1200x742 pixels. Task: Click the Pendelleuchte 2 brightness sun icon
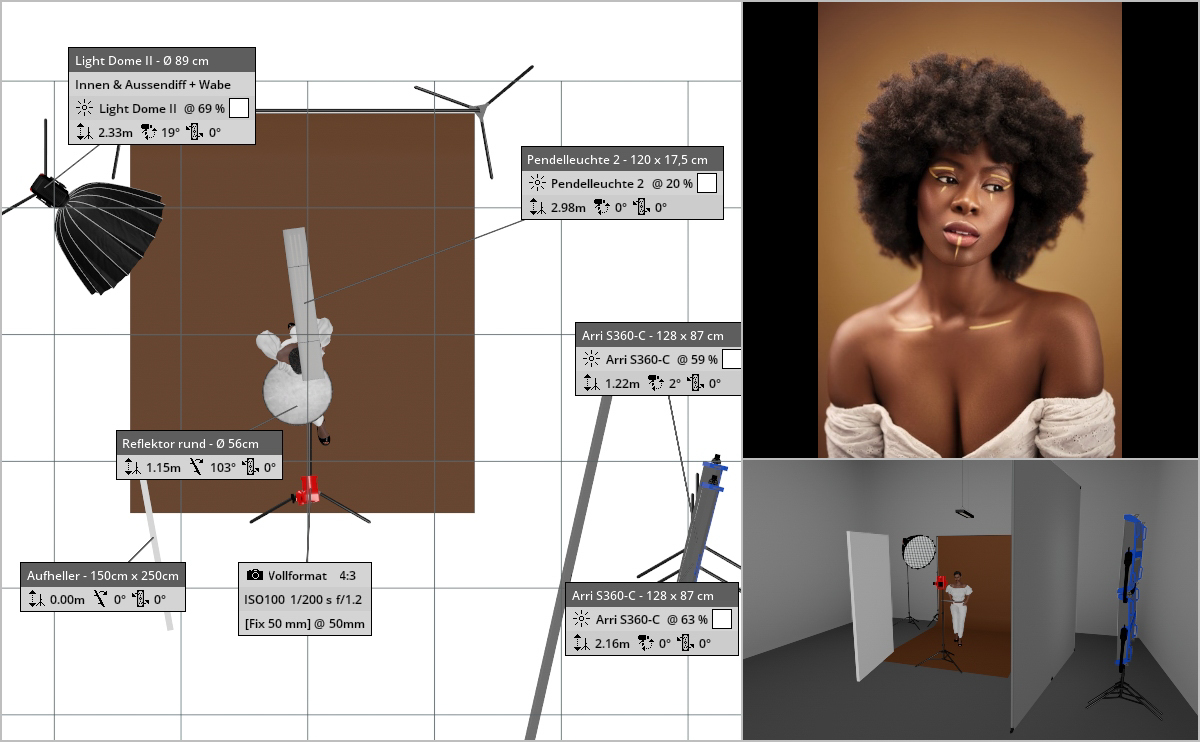[x=537, y=184]
